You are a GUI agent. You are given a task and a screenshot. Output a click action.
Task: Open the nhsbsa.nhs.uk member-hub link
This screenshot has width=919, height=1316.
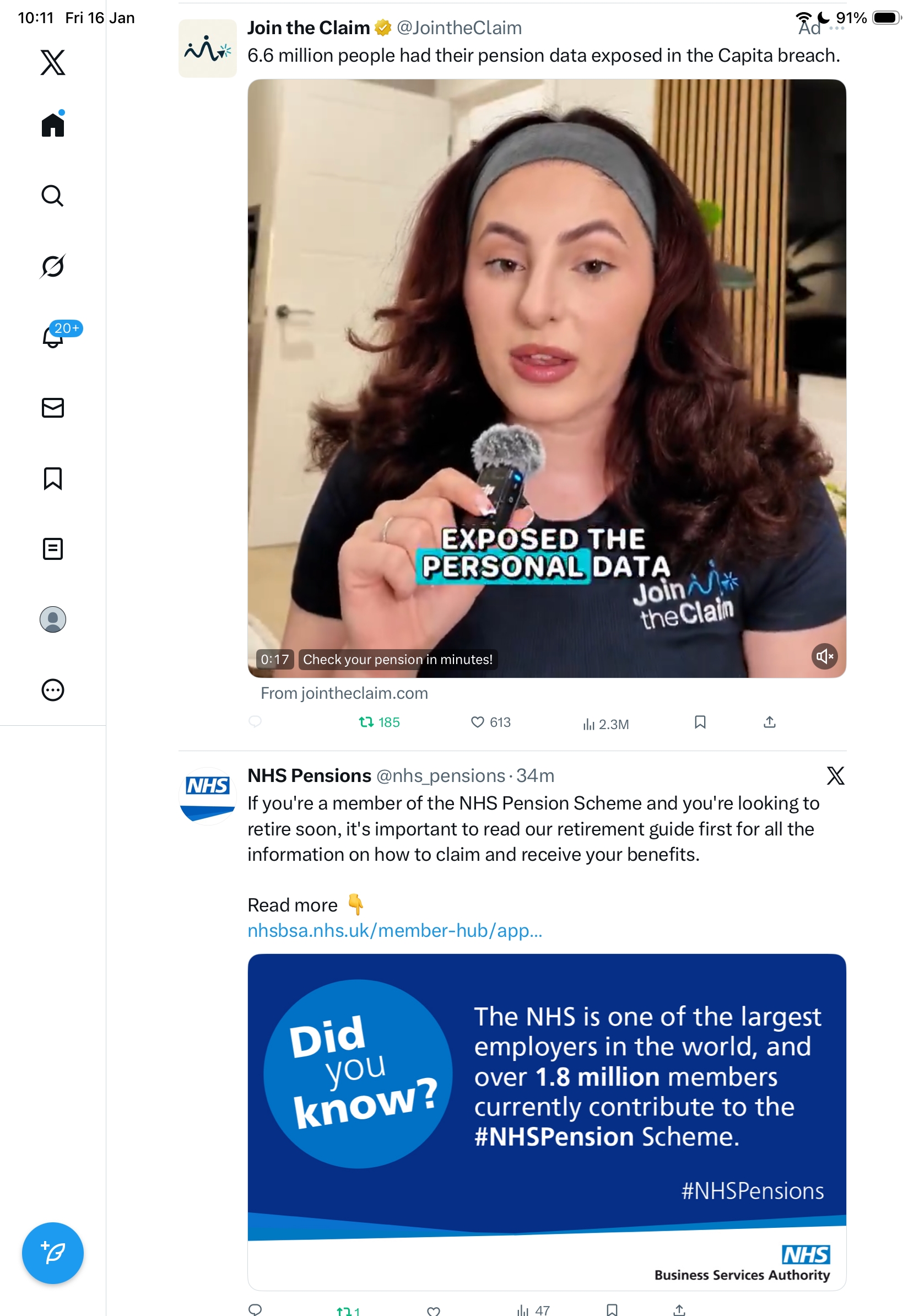[394, 930]
